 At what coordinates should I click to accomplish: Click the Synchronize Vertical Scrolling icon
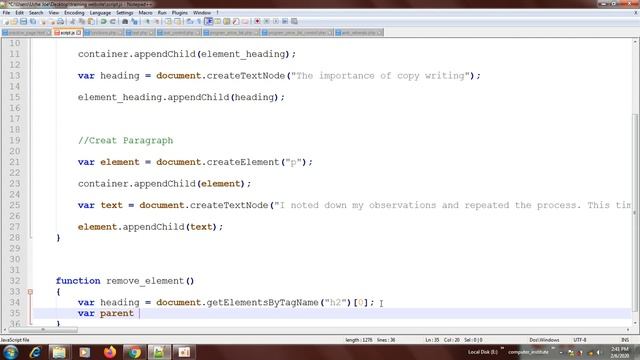[x=168, y=21]
